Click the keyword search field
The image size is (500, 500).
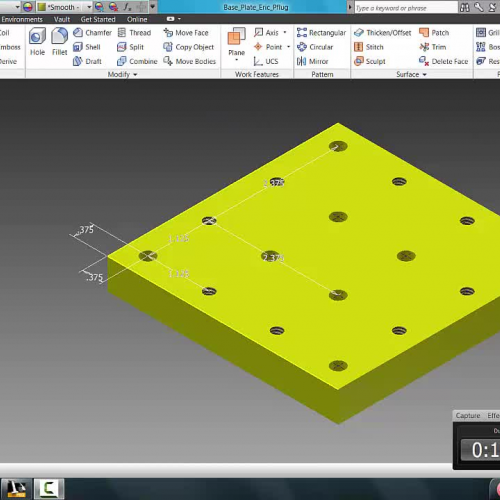point(406,8)
